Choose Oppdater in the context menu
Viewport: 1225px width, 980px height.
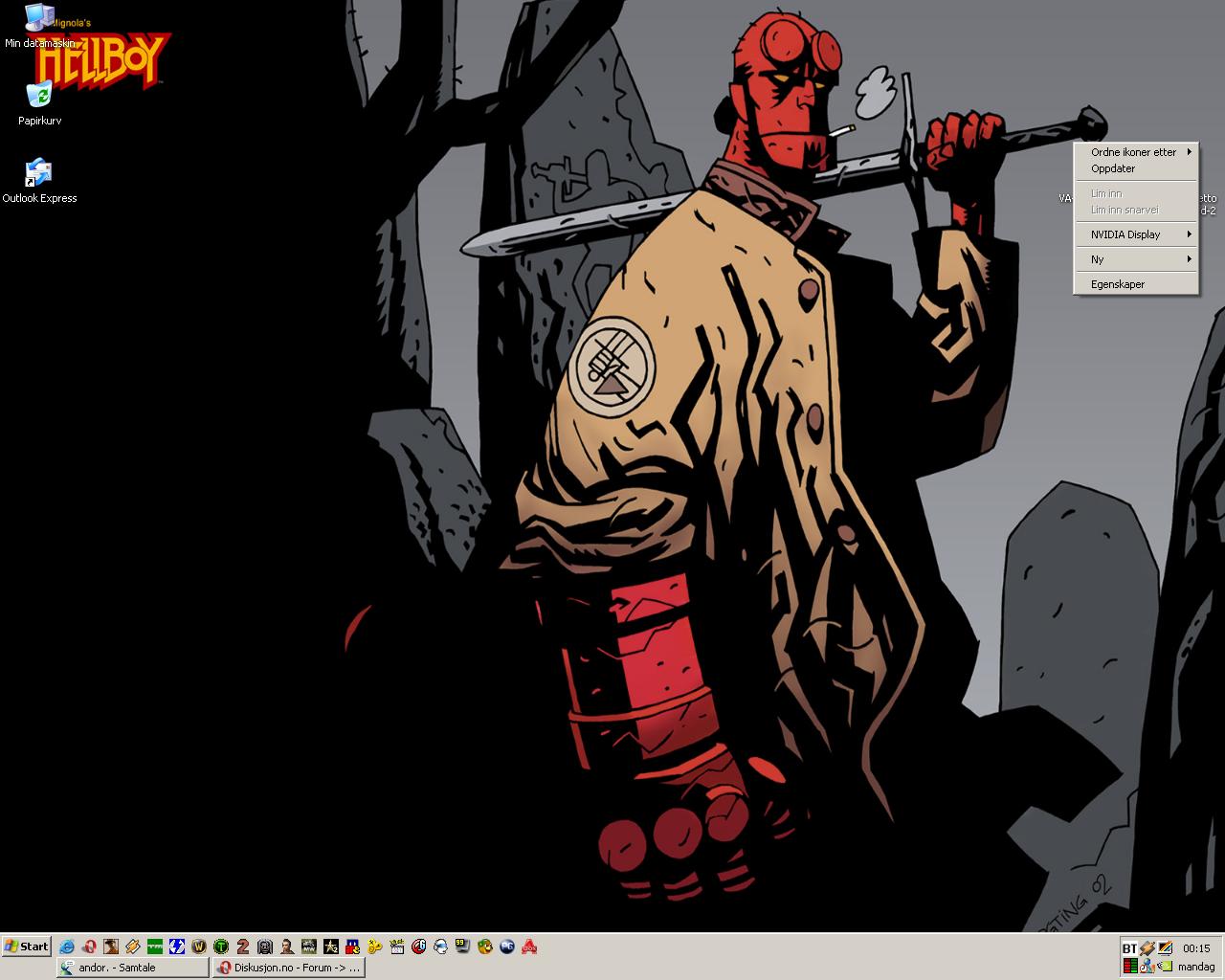[x=1136, y=168]
